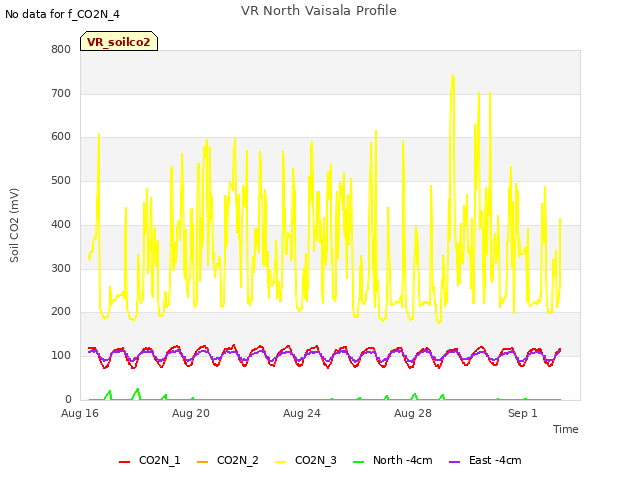The width and height of the screenshot is (640, 480).
Task: Click the Soil CO2 (mV) axis label
Action: tap(14, 225)
